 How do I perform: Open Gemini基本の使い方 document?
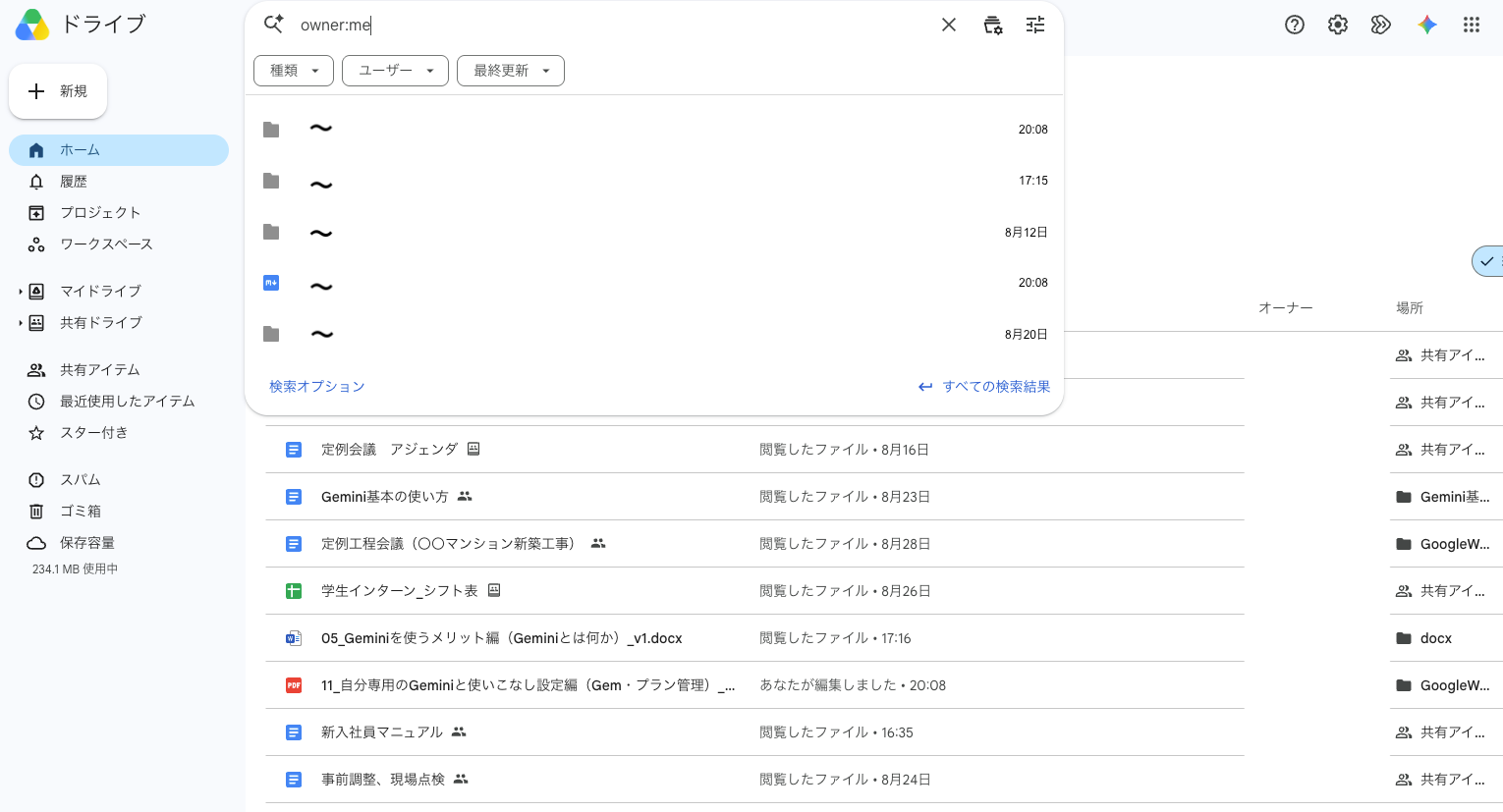coord(384,497)
